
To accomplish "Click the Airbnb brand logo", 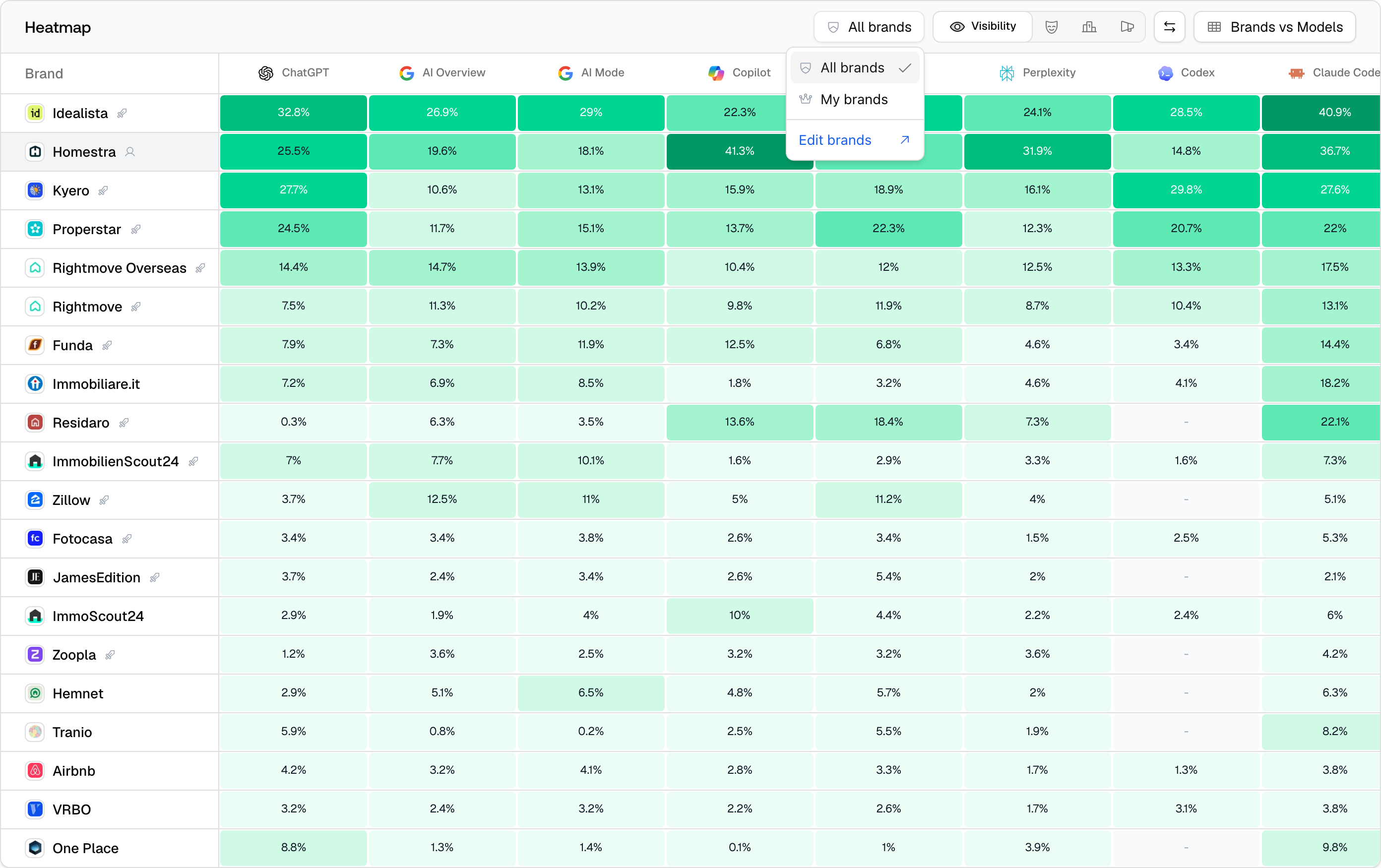I will (35, 771).
